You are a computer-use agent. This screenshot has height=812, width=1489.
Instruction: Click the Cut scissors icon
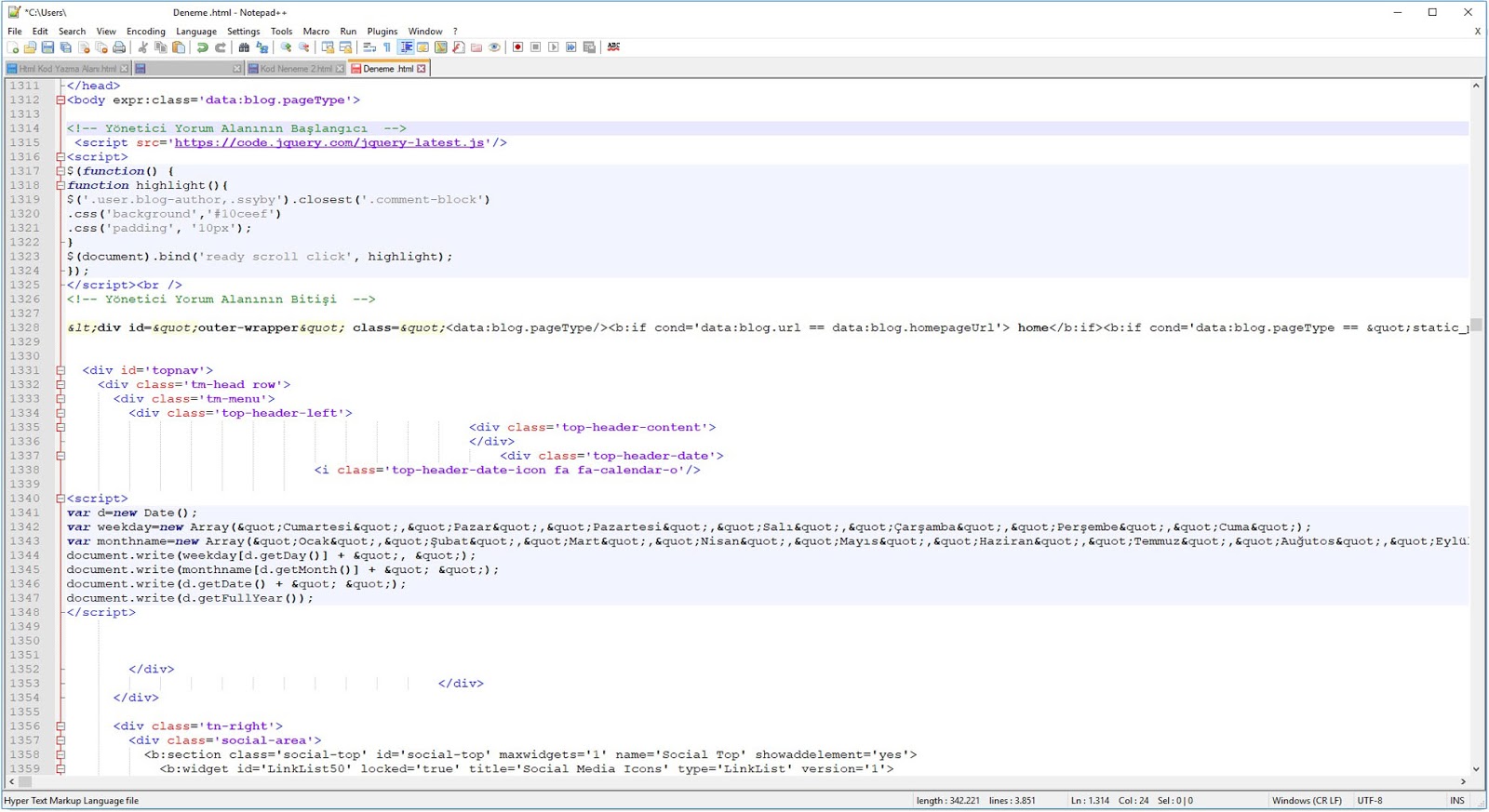pos(142,47)
